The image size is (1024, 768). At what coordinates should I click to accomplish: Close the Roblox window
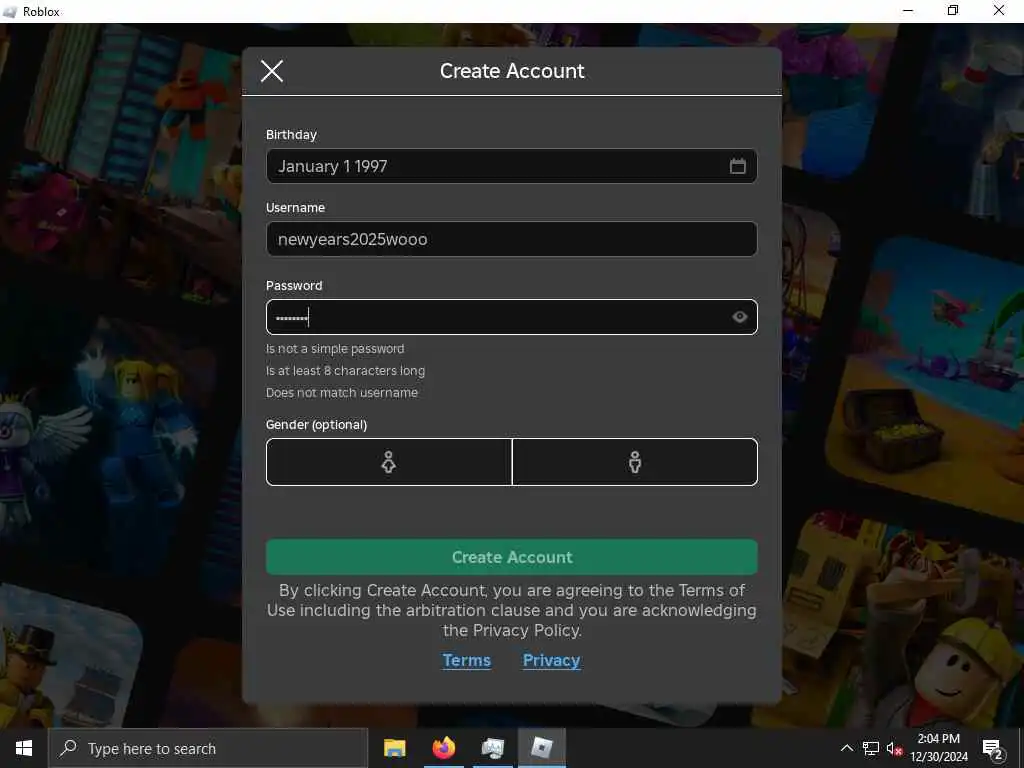click(x=999, y=10)
